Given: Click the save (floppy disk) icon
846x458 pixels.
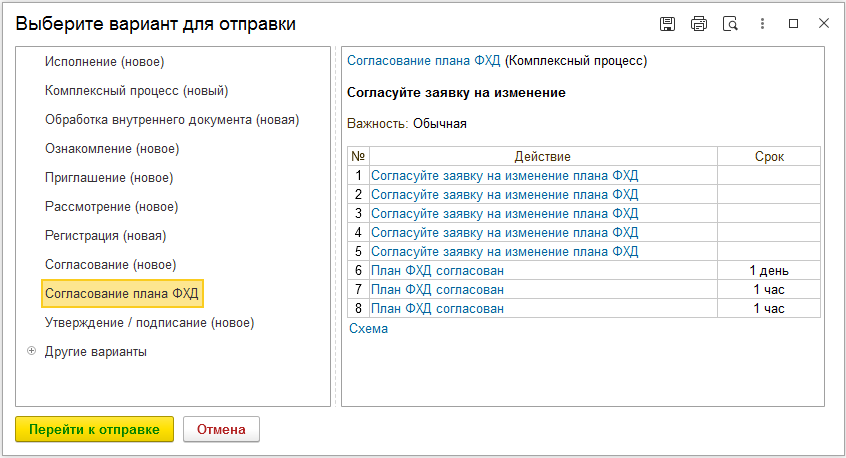Looking at the screenshot, I should (667, 24).
